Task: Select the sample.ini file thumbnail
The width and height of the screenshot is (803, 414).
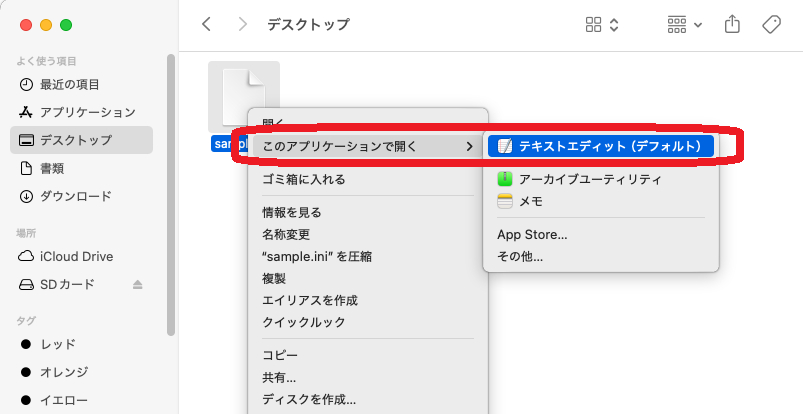Action: pos(244,97)
